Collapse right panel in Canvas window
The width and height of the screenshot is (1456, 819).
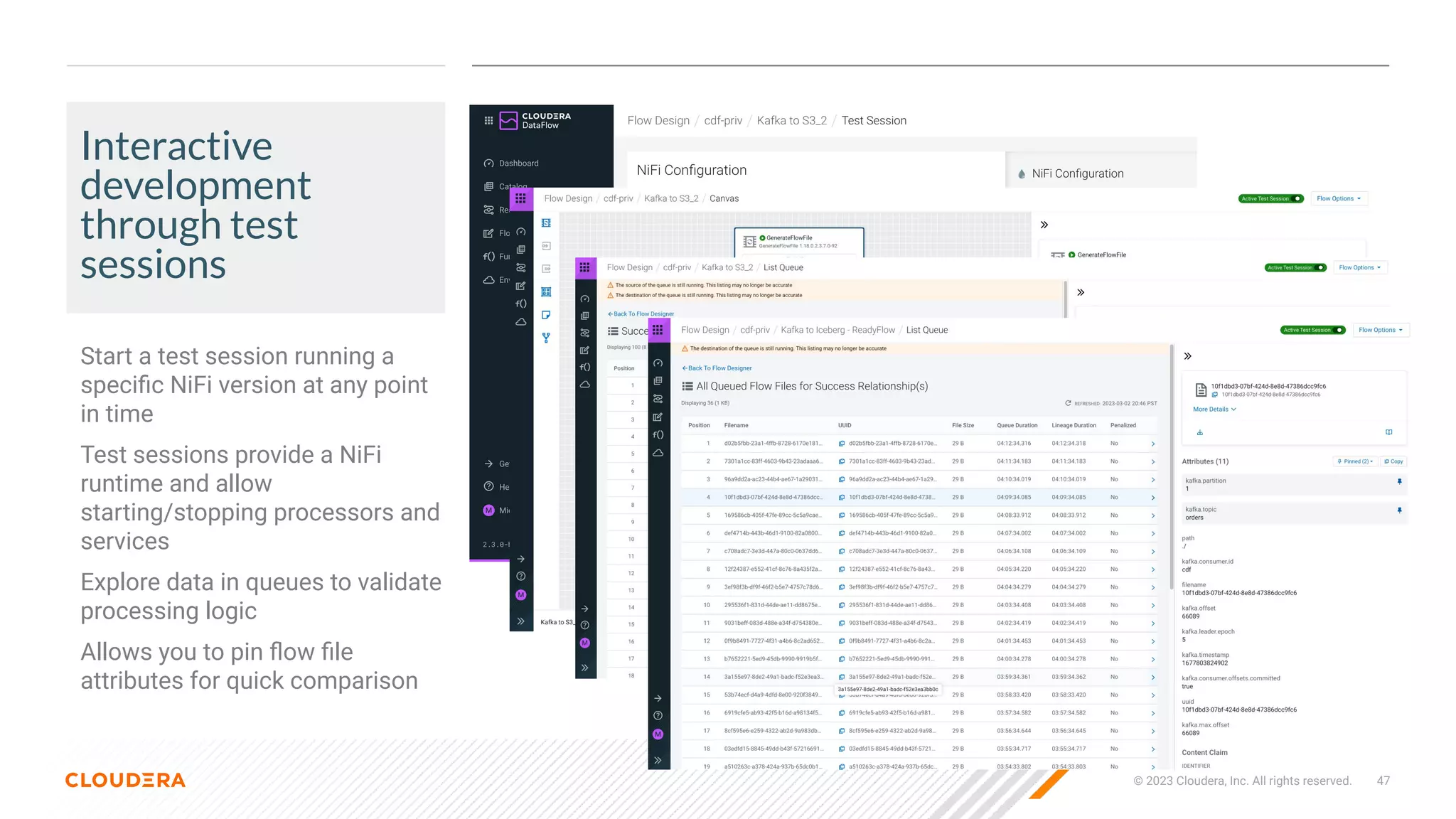pos(1044,225)
